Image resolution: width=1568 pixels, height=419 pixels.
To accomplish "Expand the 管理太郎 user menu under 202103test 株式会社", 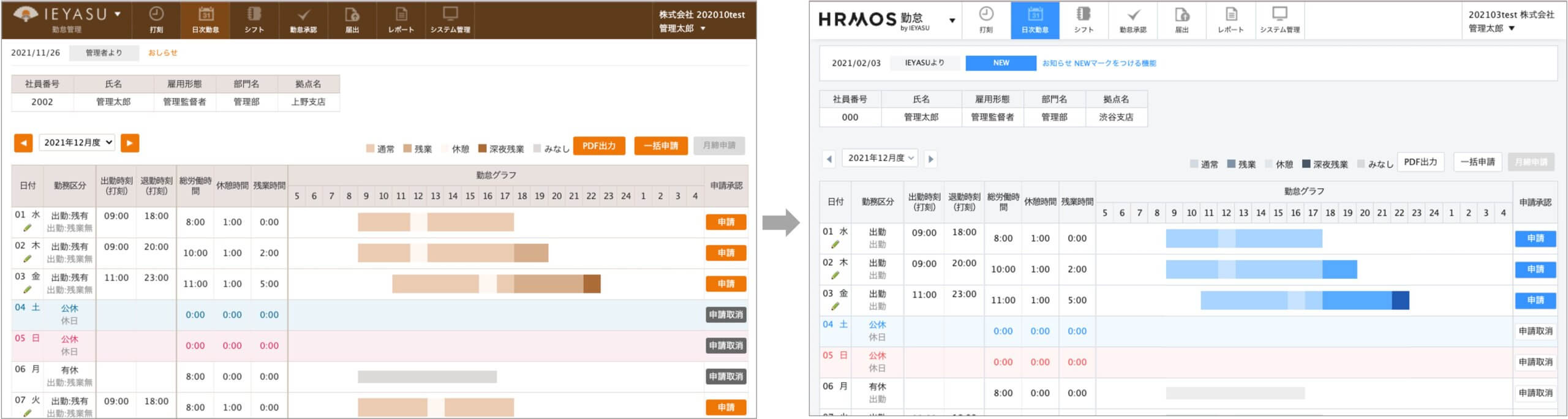I will [1491, 28].
